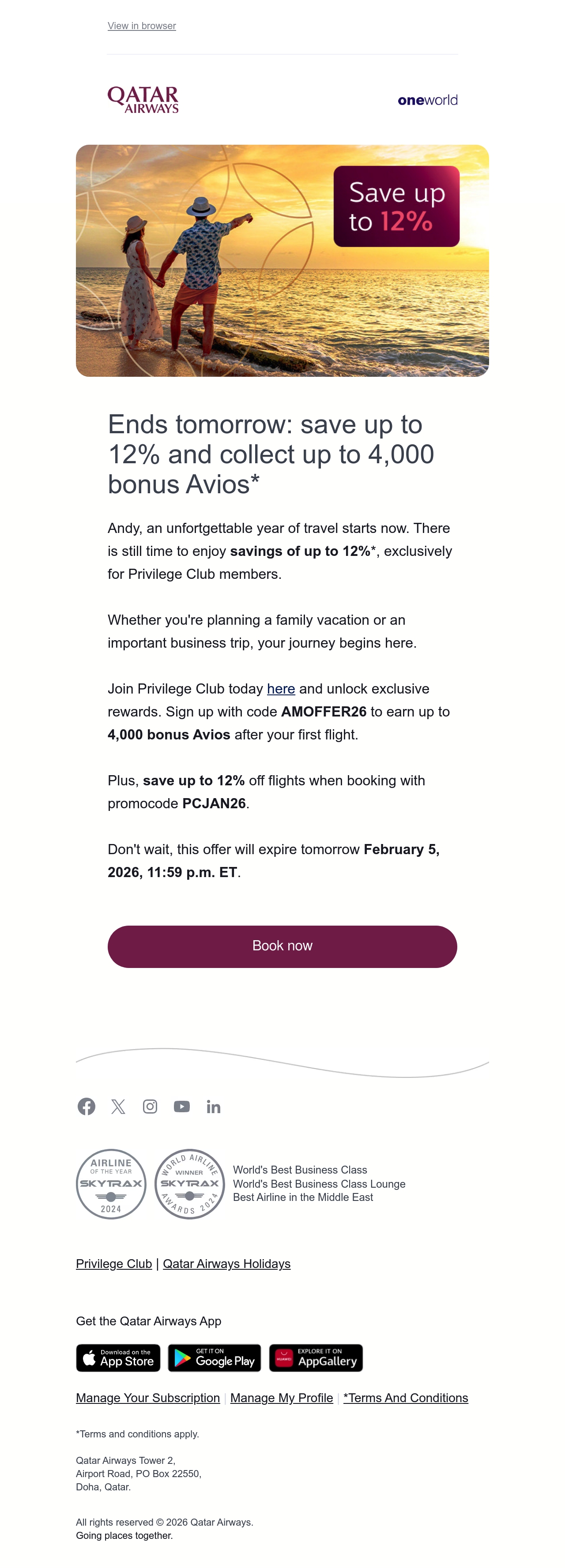The height and width of the screenshot is (1568, 565).
Task: Download on the App Store badge
Action: [118, 1358]
